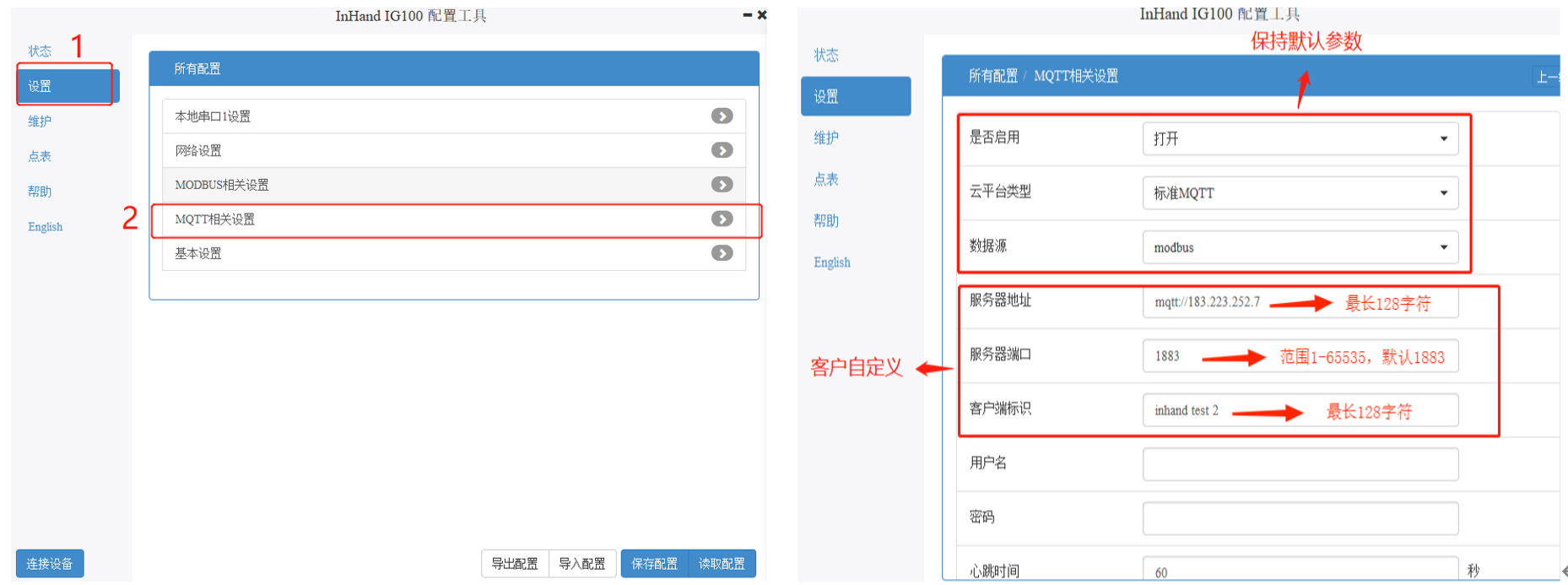This screenshot has height=585, width=1568.
Task: Click the empty 密码 input field
Action: (x=1300, y=518)
